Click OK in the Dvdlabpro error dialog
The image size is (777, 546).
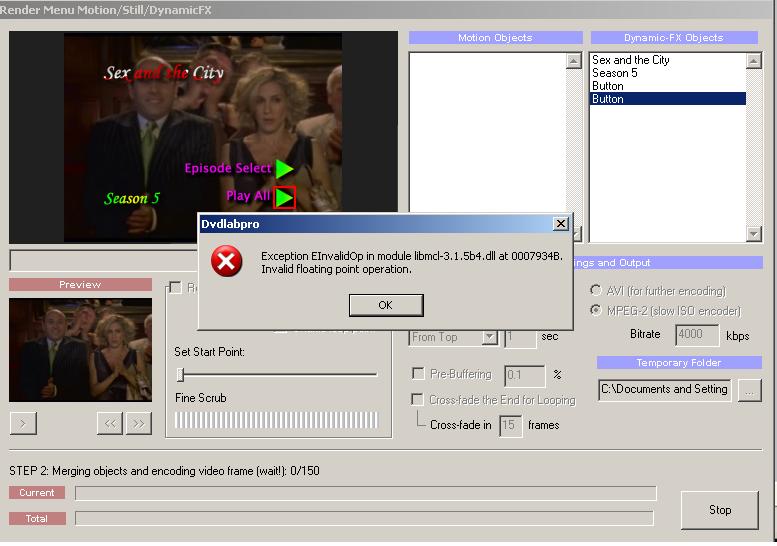(386, 305)
